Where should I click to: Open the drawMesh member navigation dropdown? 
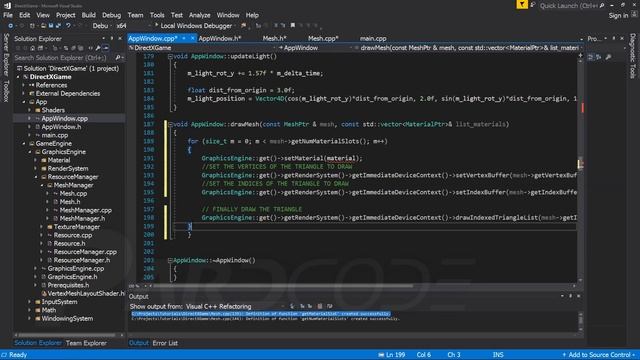468,48
